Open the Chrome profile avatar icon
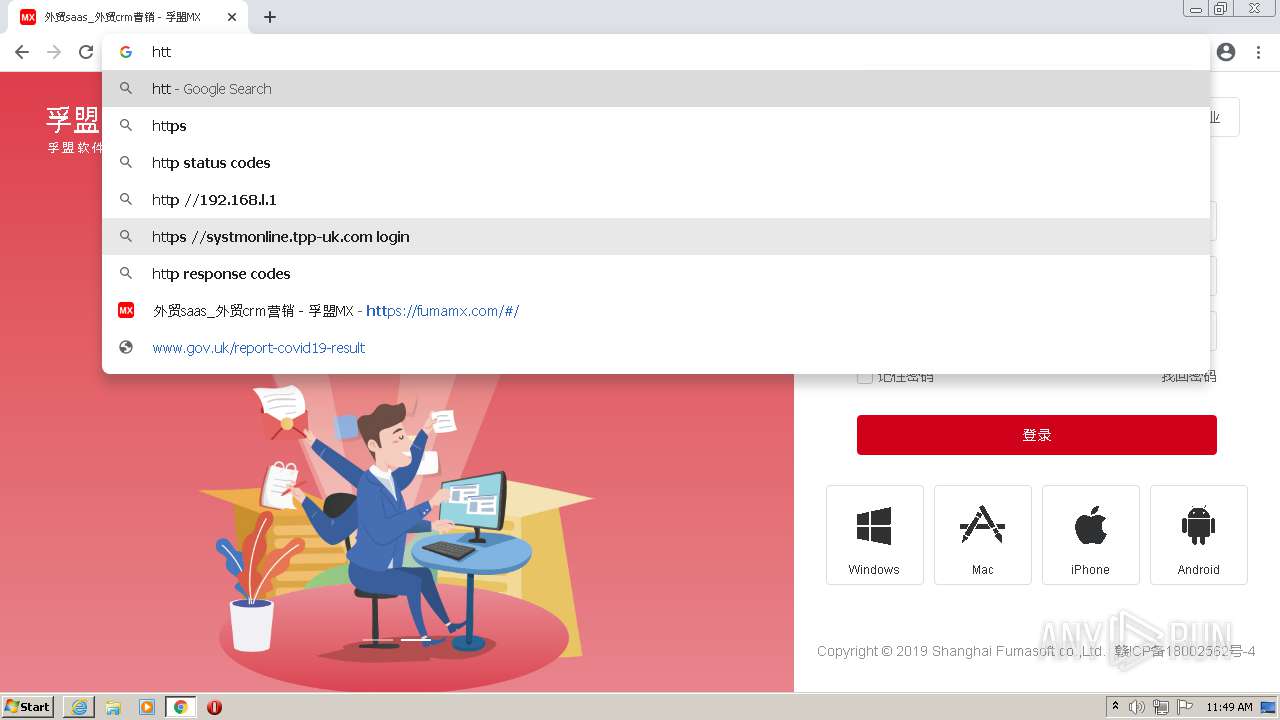The height and width of the screenshot is (720, 1280). point(1226,52)
